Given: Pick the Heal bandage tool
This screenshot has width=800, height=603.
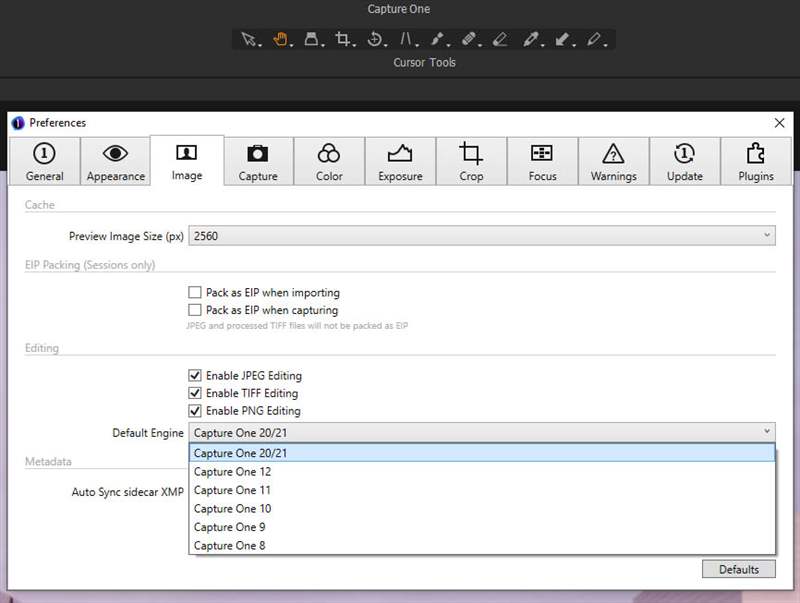Looking at the screenshot, I should click(x=469, y=39).
